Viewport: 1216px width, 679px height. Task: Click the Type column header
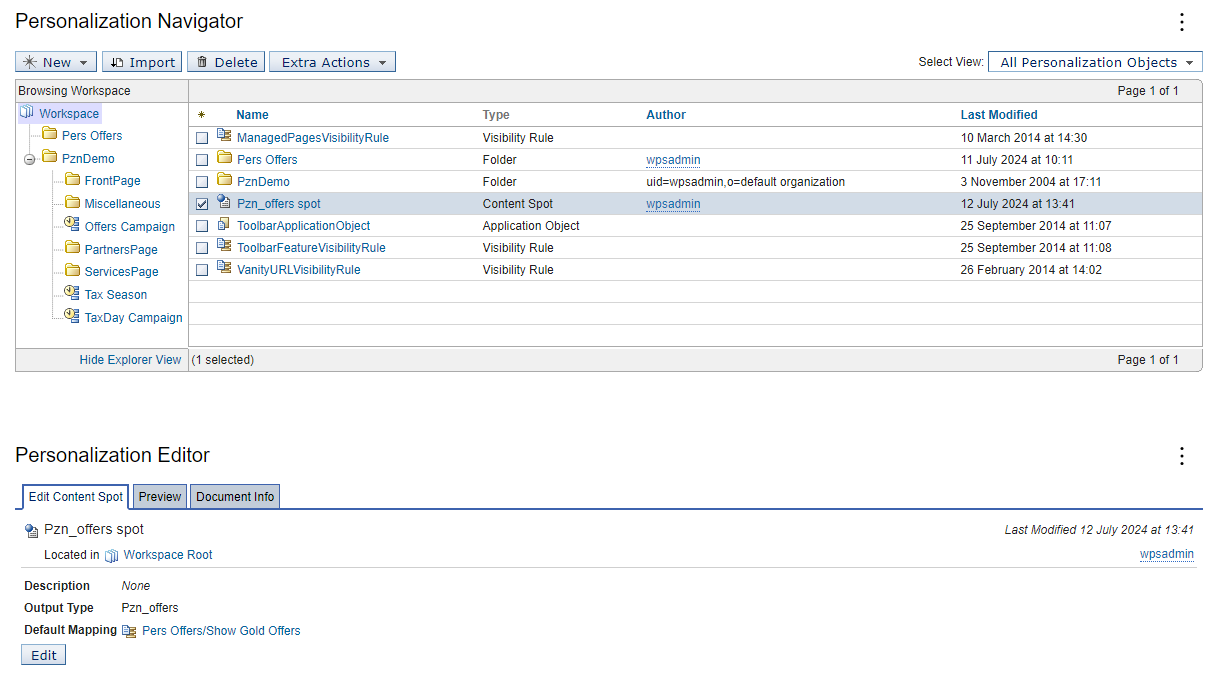[x=496, y=115]
